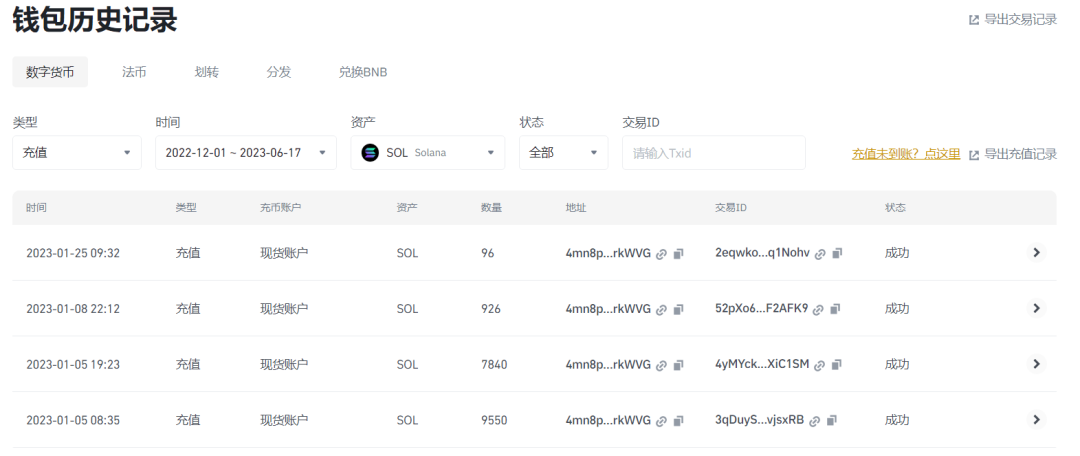Switch to the 法币 tab

point(134,72)
